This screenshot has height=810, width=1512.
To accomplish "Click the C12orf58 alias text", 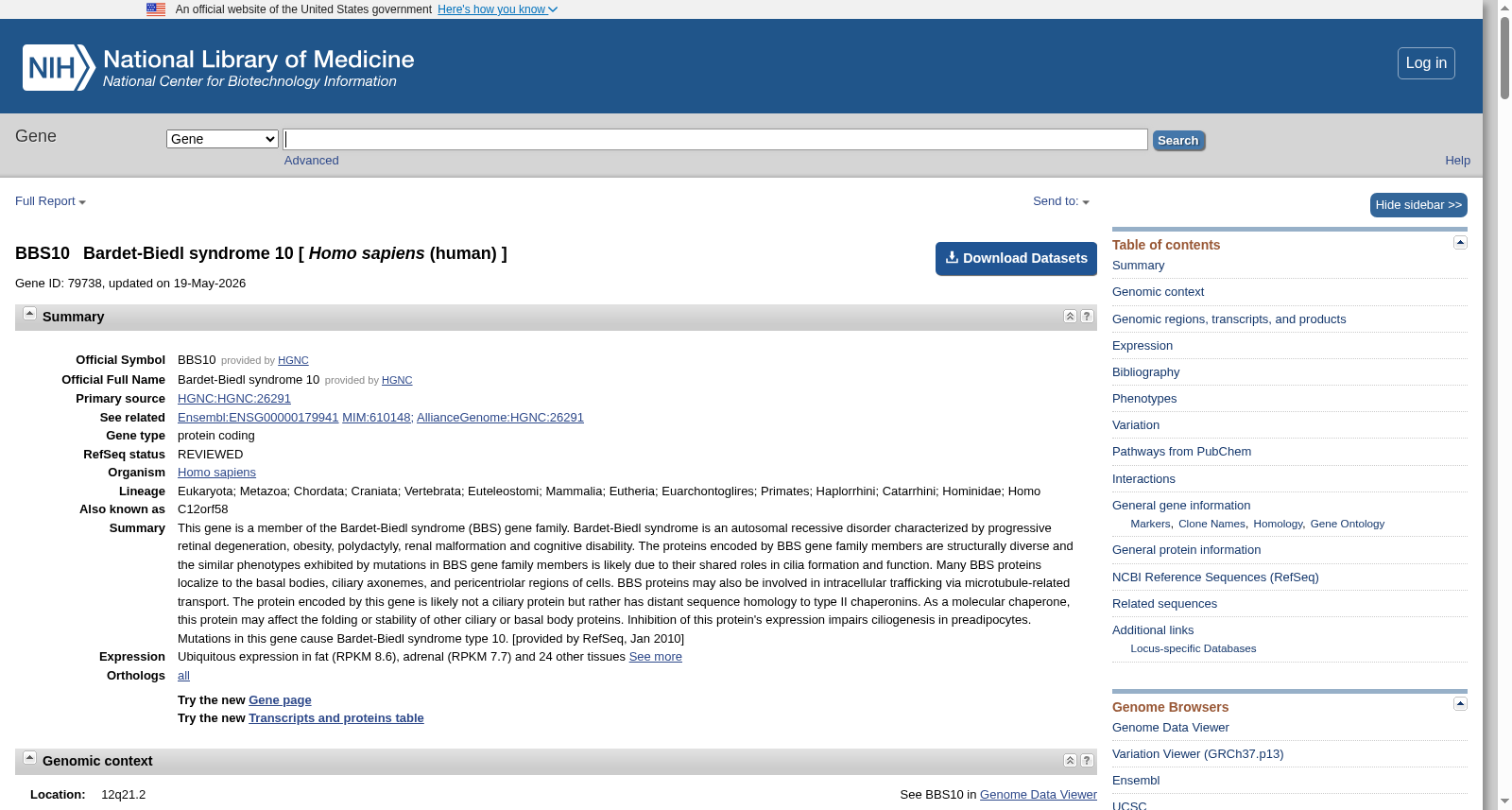I will tap(203, 509).
